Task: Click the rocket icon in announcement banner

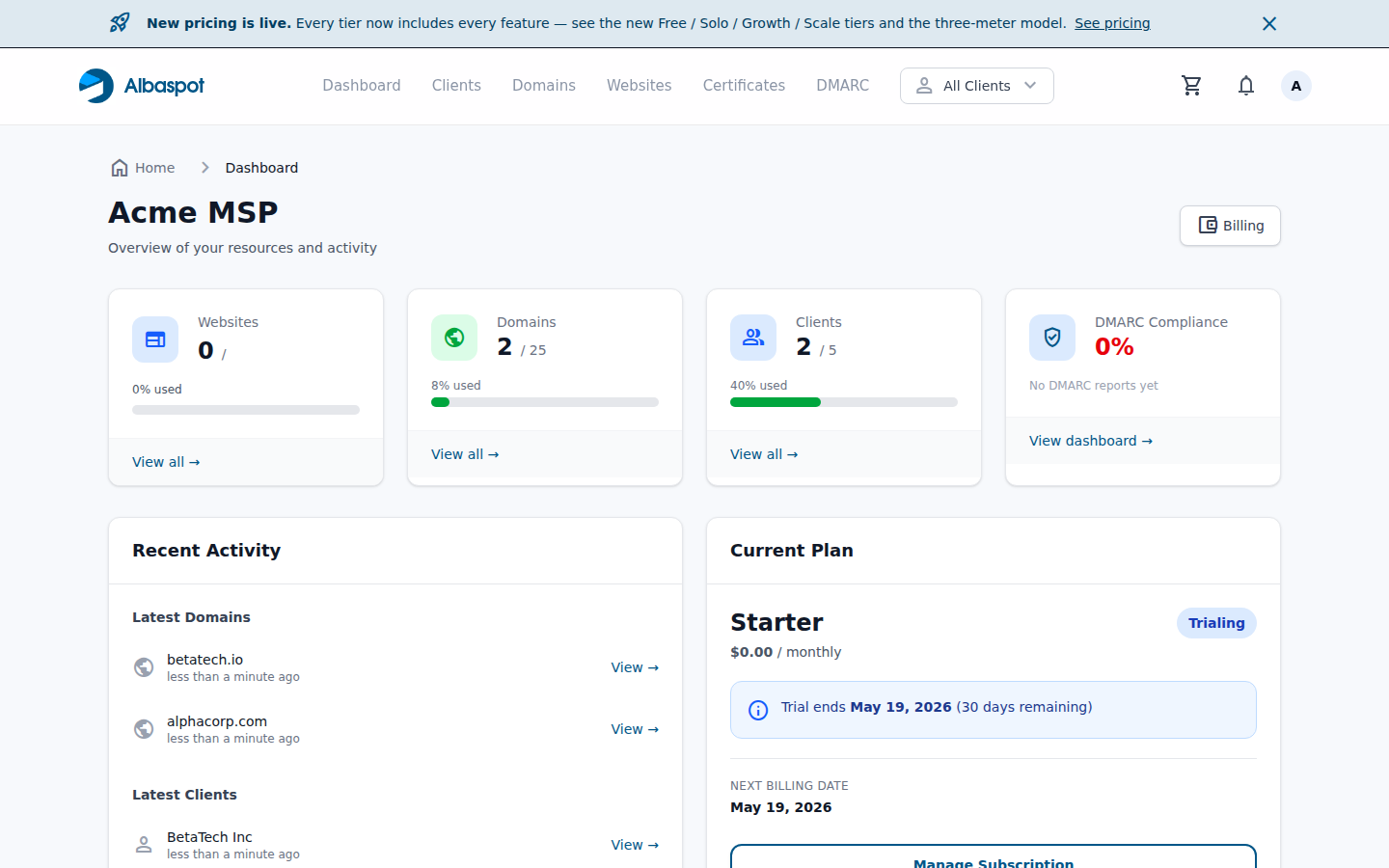Action: [120, 23]
